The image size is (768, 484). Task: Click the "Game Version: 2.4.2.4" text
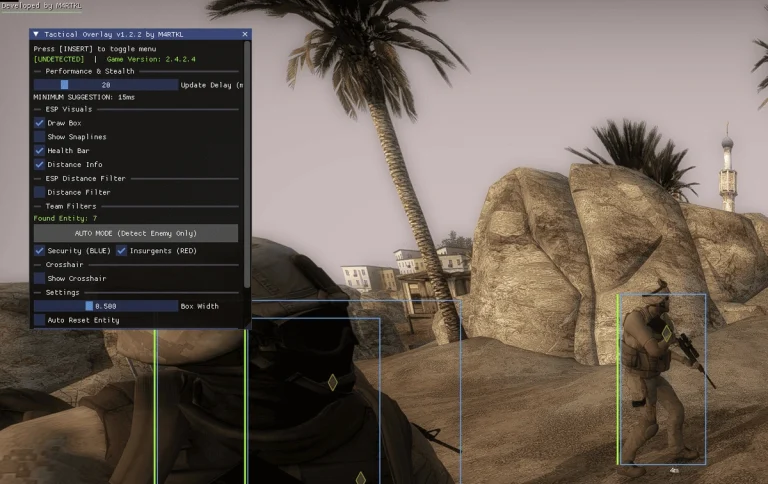coord(151,59)
